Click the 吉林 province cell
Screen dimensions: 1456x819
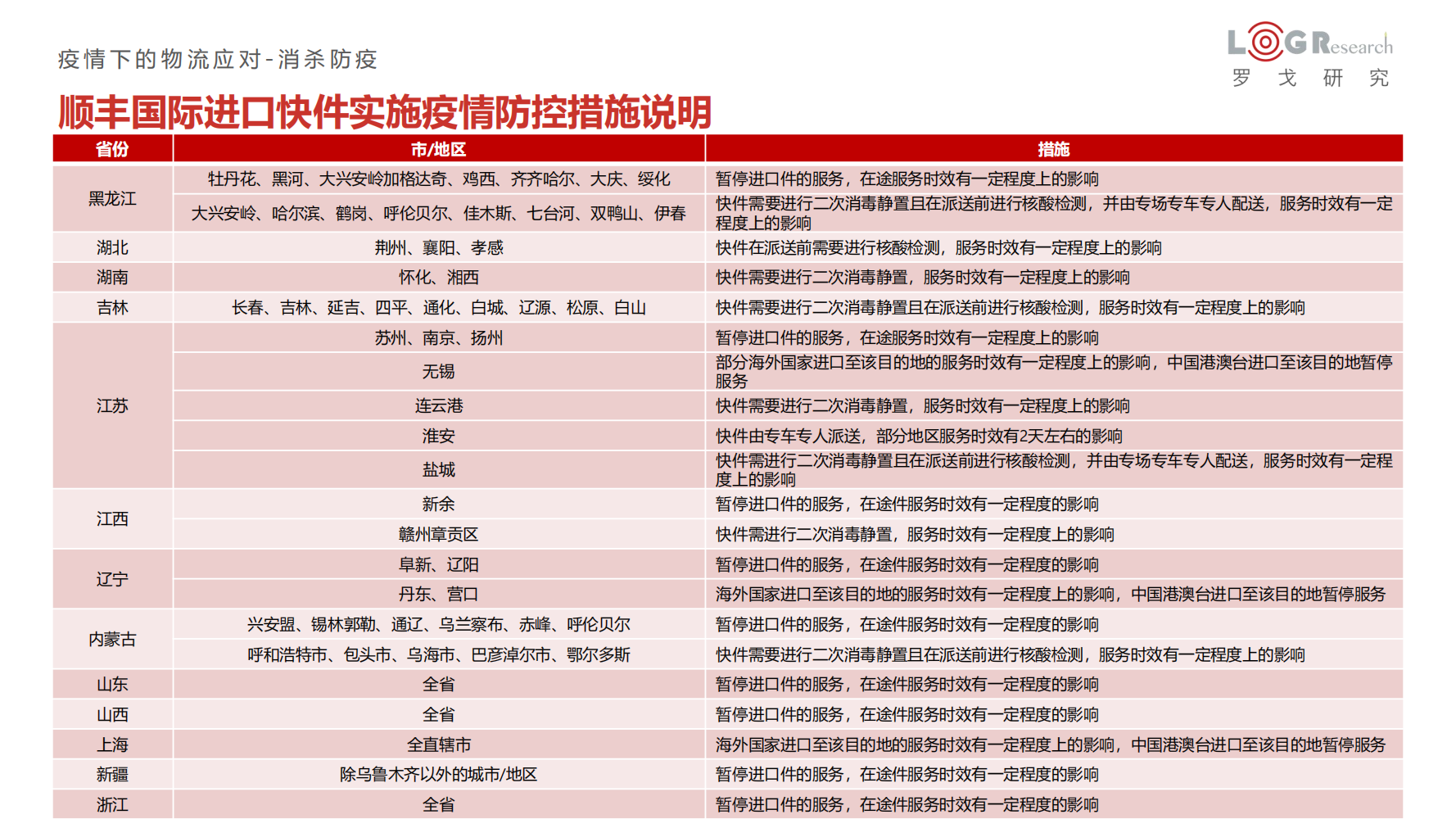click(x=113, y=307)
